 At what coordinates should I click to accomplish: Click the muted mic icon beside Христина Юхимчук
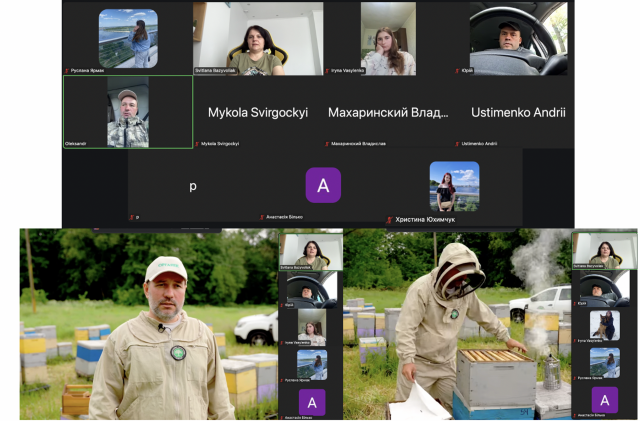(389, 218)
